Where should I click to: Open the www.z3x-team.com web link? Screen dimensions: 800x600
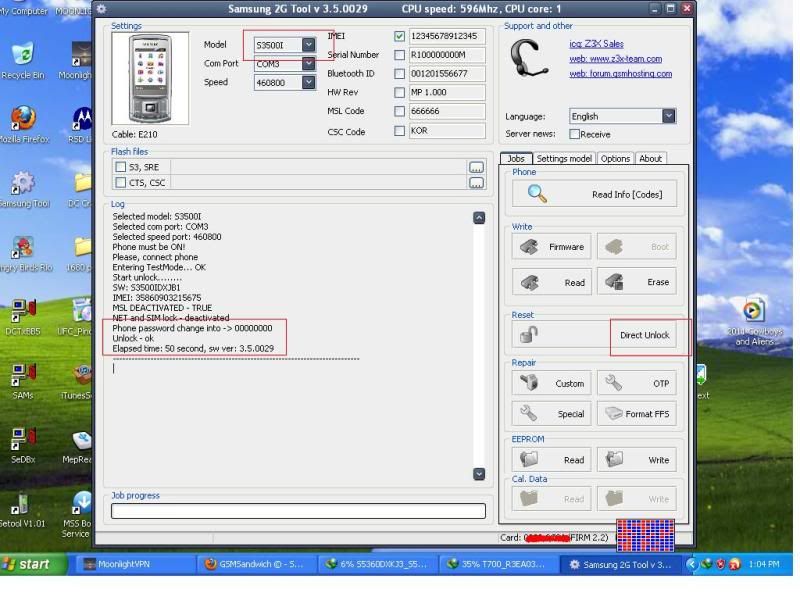point(616,59)
